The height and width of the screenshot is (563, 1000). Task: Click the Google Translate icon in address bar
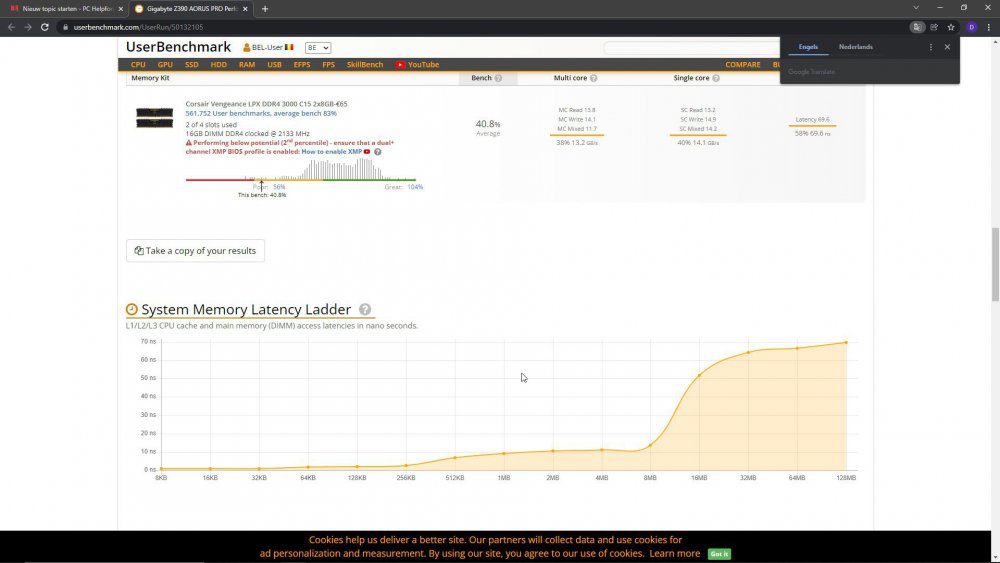click(x=917, y=27)
